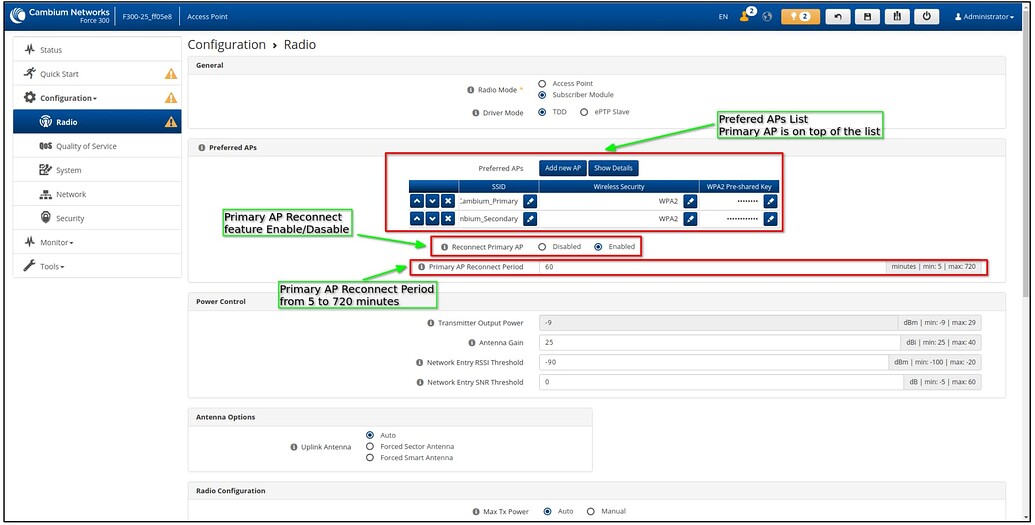1035x525 pixels.
Task: Move Cambium_Primary AP up in list
Action: (x=417, y=201)
